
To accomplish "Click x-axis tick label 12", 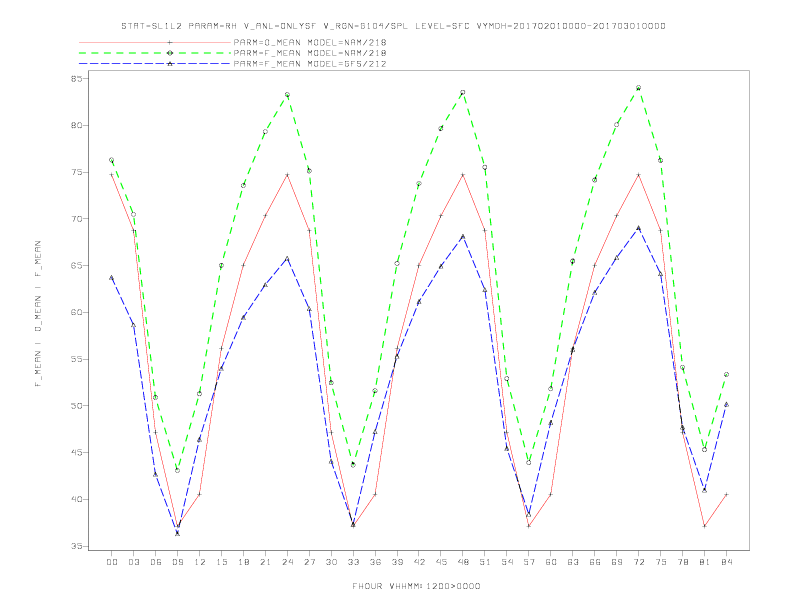I will point(200,562).
